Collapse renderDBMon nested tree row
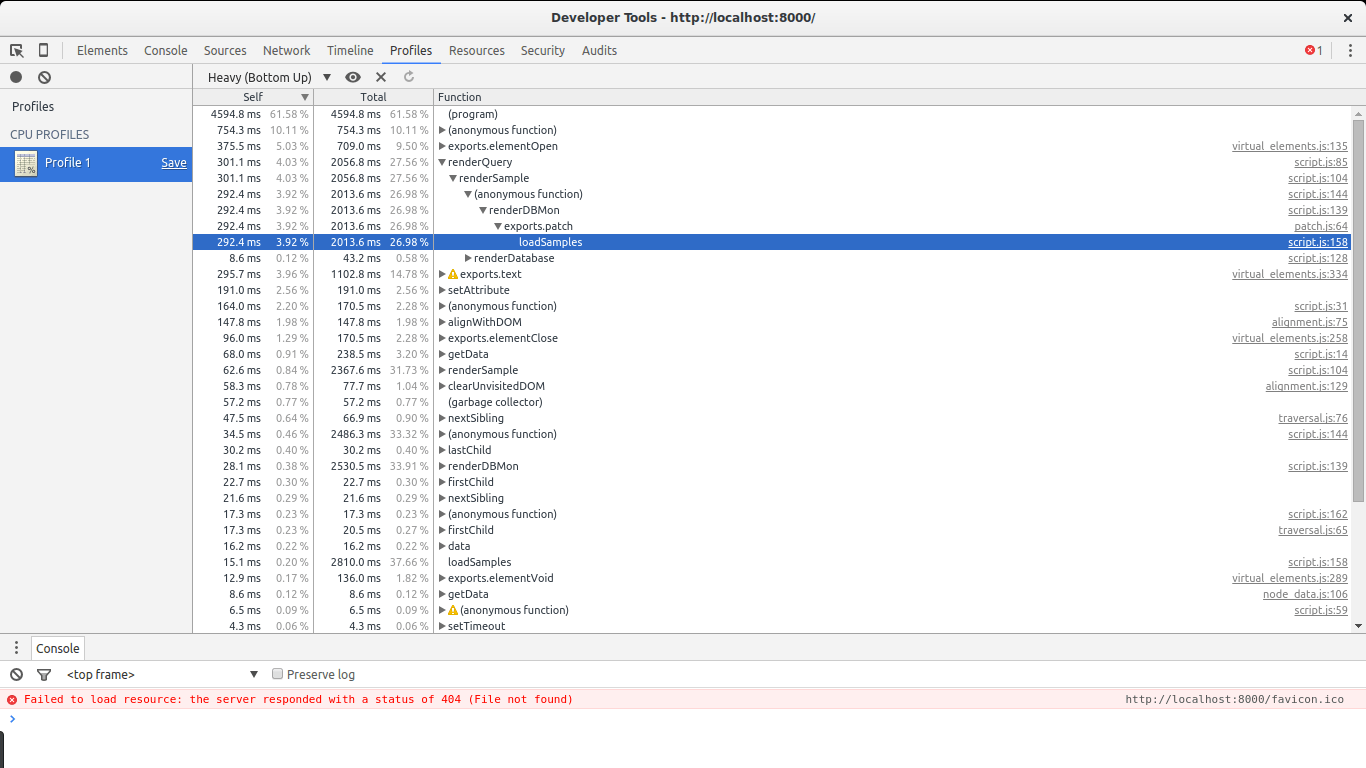Viewport: 1366px width, 768px height. (483, 210)
